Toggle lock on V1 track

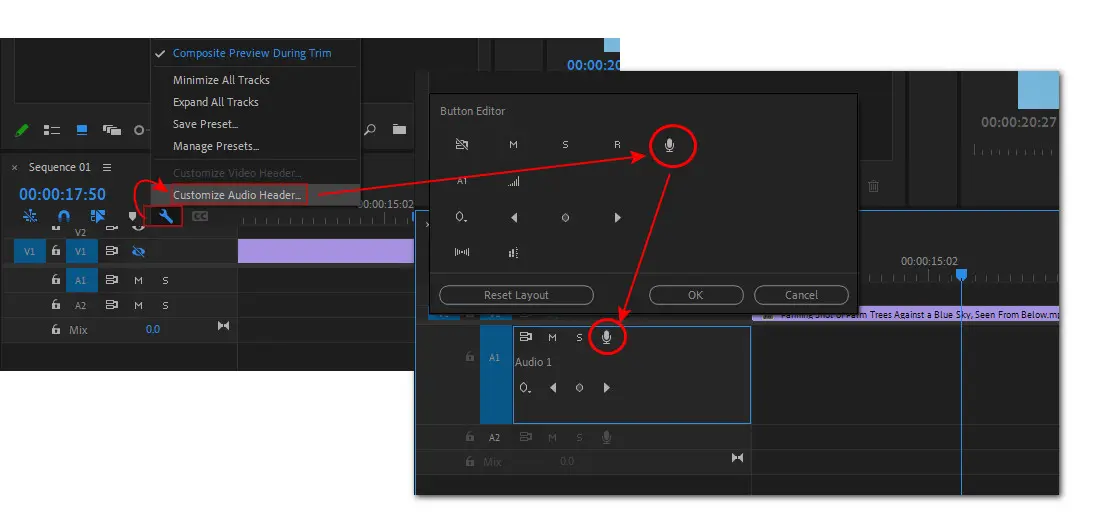(56, 251)
